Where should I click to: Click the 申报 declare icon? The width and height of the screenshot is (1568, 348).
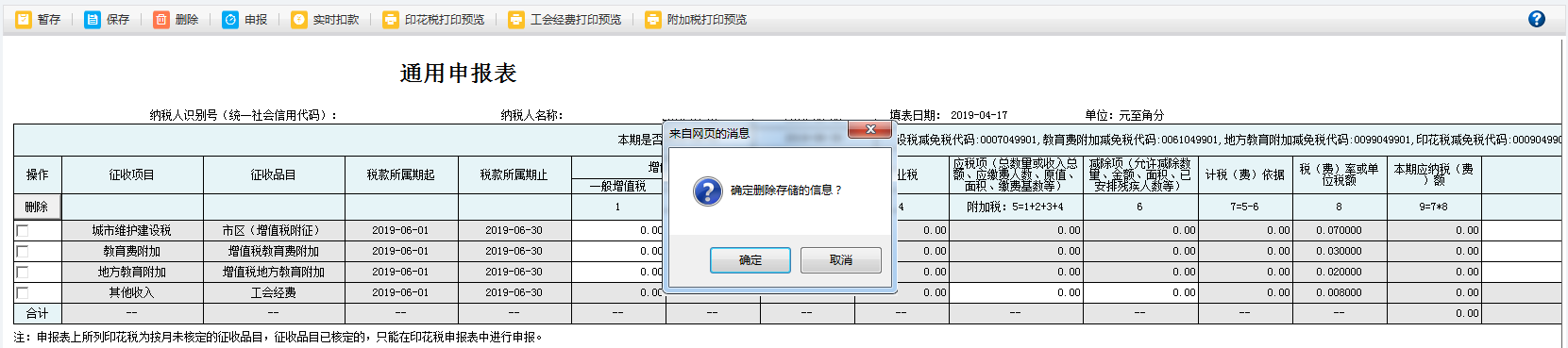coord(230,19)
